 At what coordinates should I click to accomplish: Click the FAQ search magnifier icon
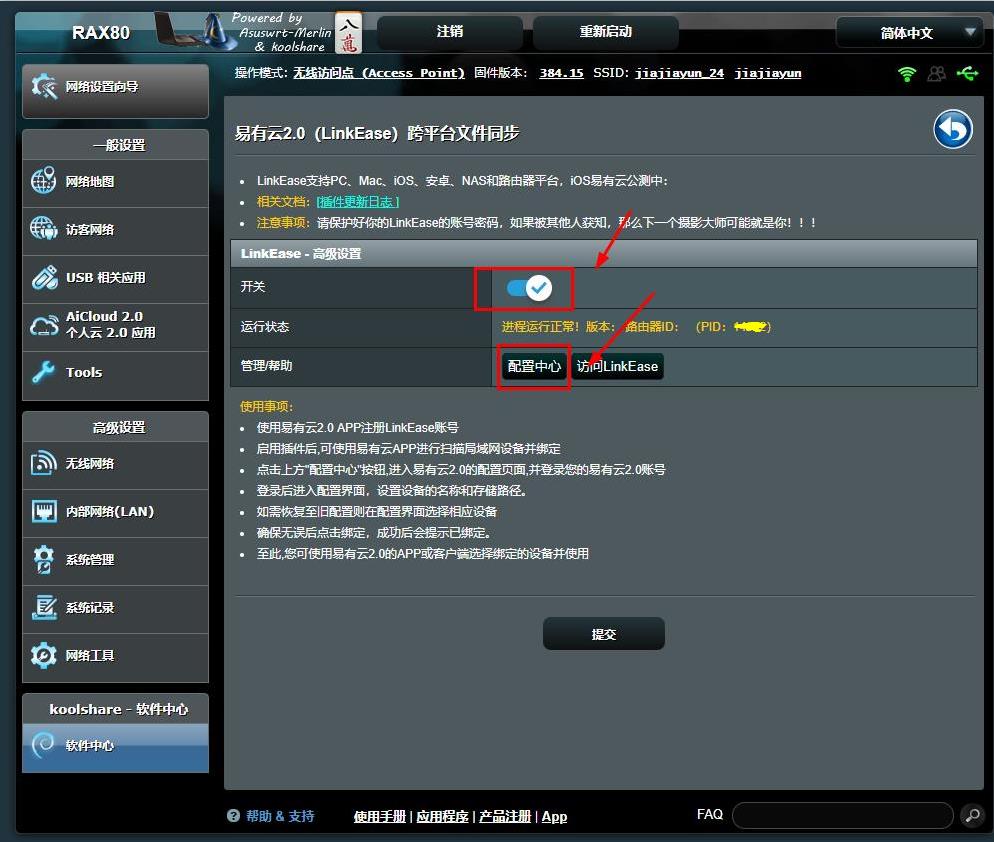[x=972, y=815]
